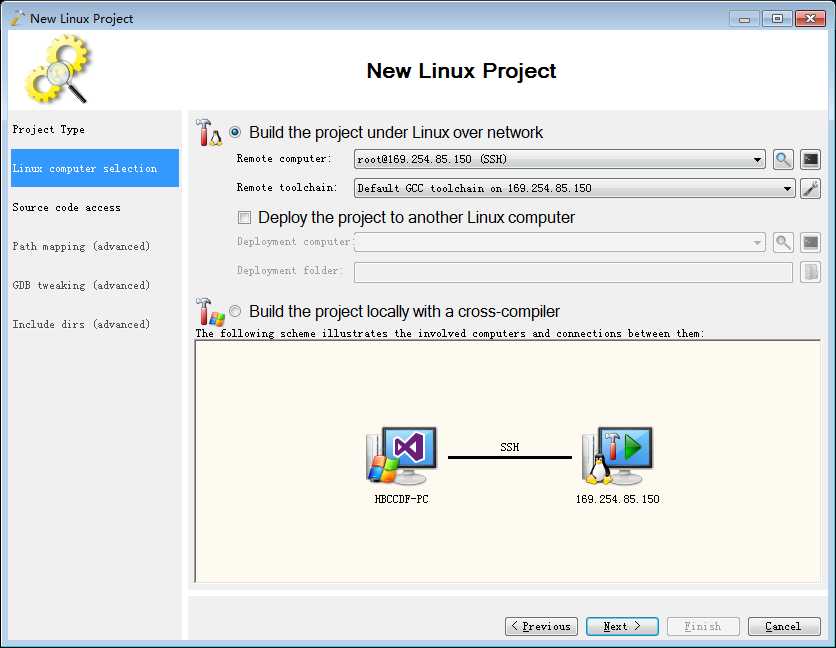
Task: Click the wrench icon beside Remote toolchain
Action: point(810,188)
